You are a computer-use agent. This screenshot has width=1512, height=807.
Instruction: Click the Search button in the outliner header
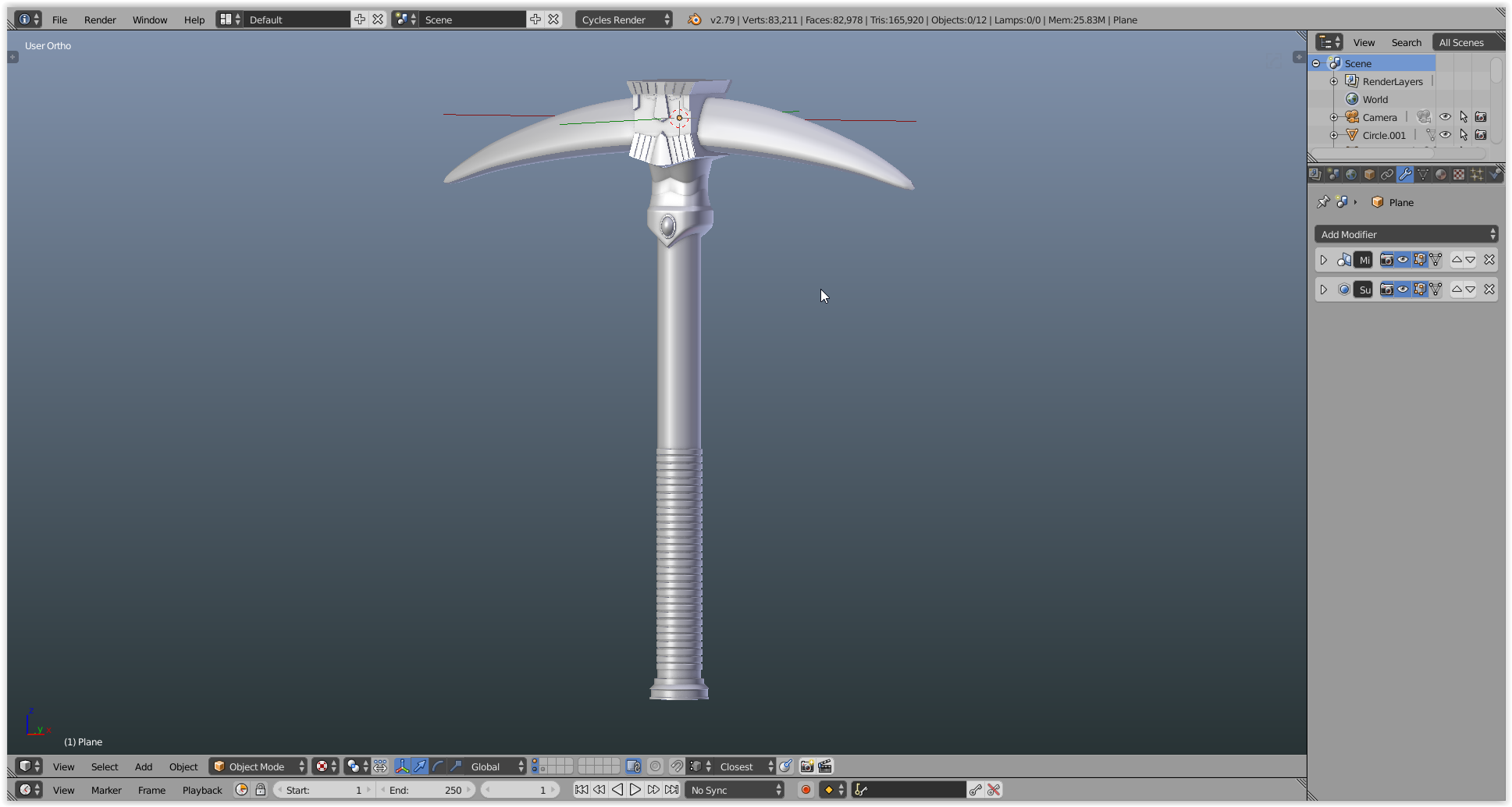1406,42
